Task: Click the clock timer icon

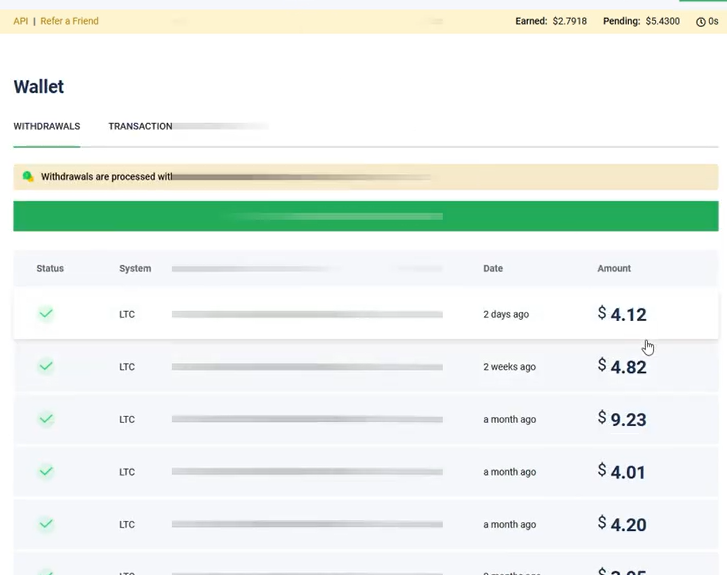Action: [x=700, y=22]
